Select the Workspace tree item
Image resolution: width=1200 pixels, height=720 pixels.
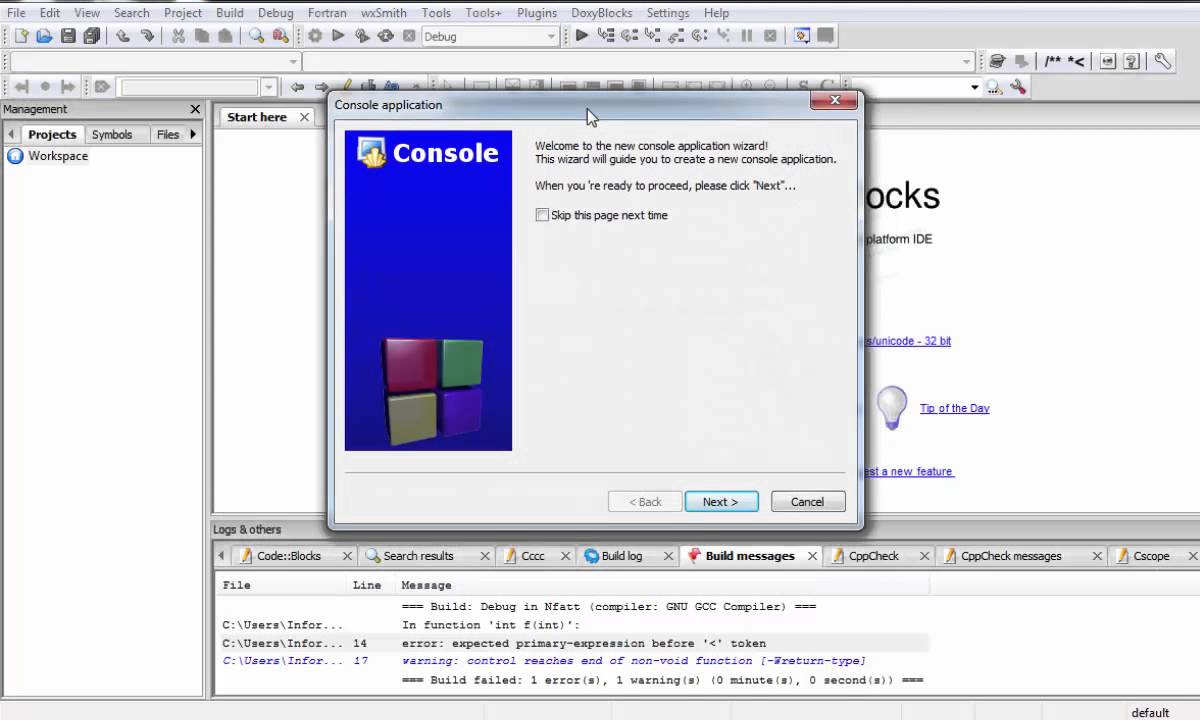[x=58, y=156]
